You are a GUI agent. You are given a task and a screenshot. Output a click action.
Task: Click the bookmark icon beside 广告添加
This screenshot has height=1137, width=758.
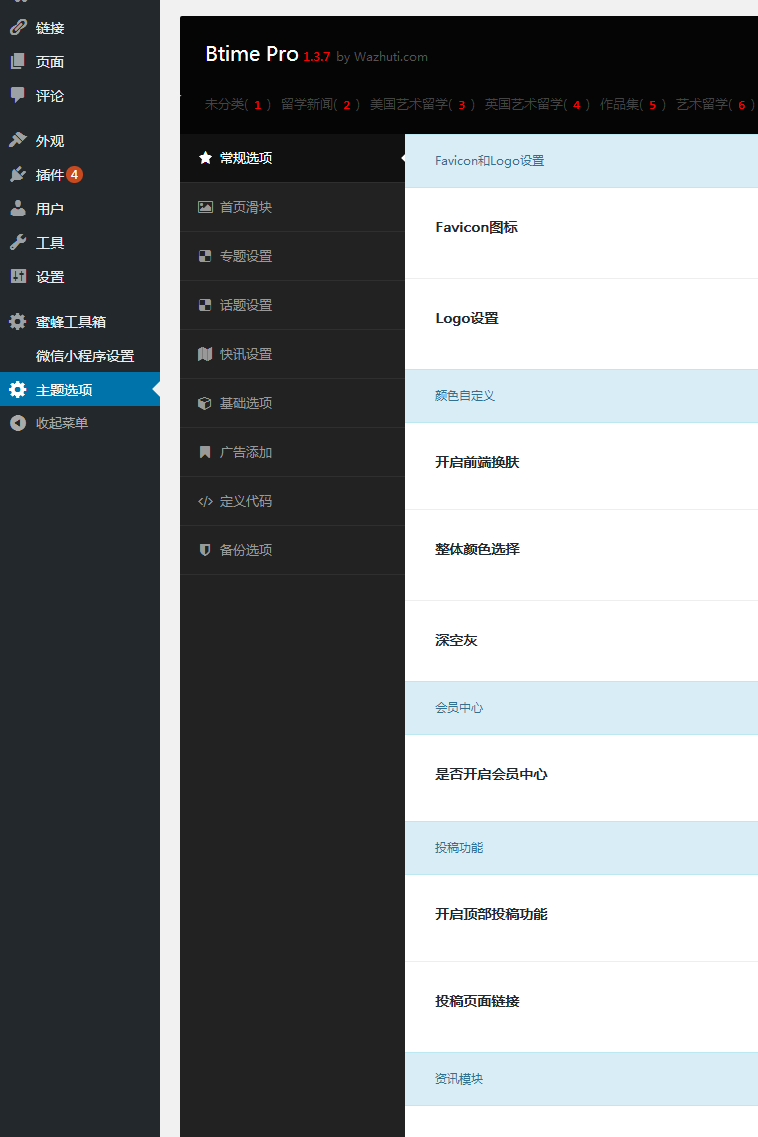(x=205, y=452)
